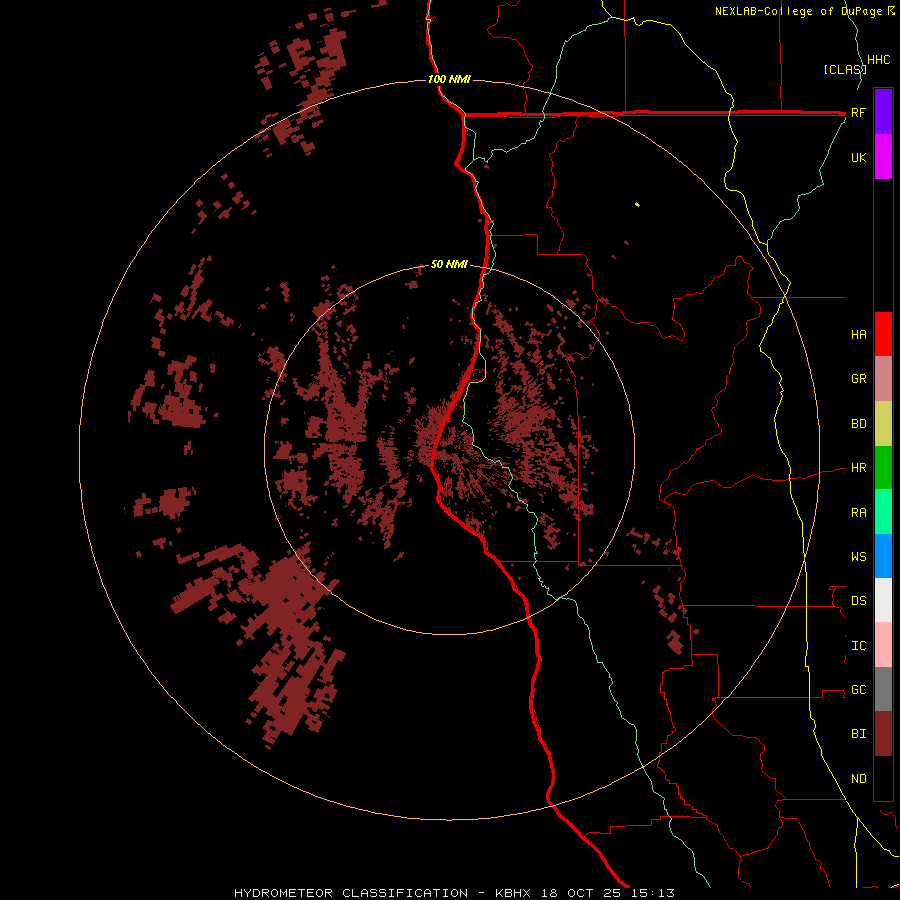Click the BD legend label

tap(858, 424)
